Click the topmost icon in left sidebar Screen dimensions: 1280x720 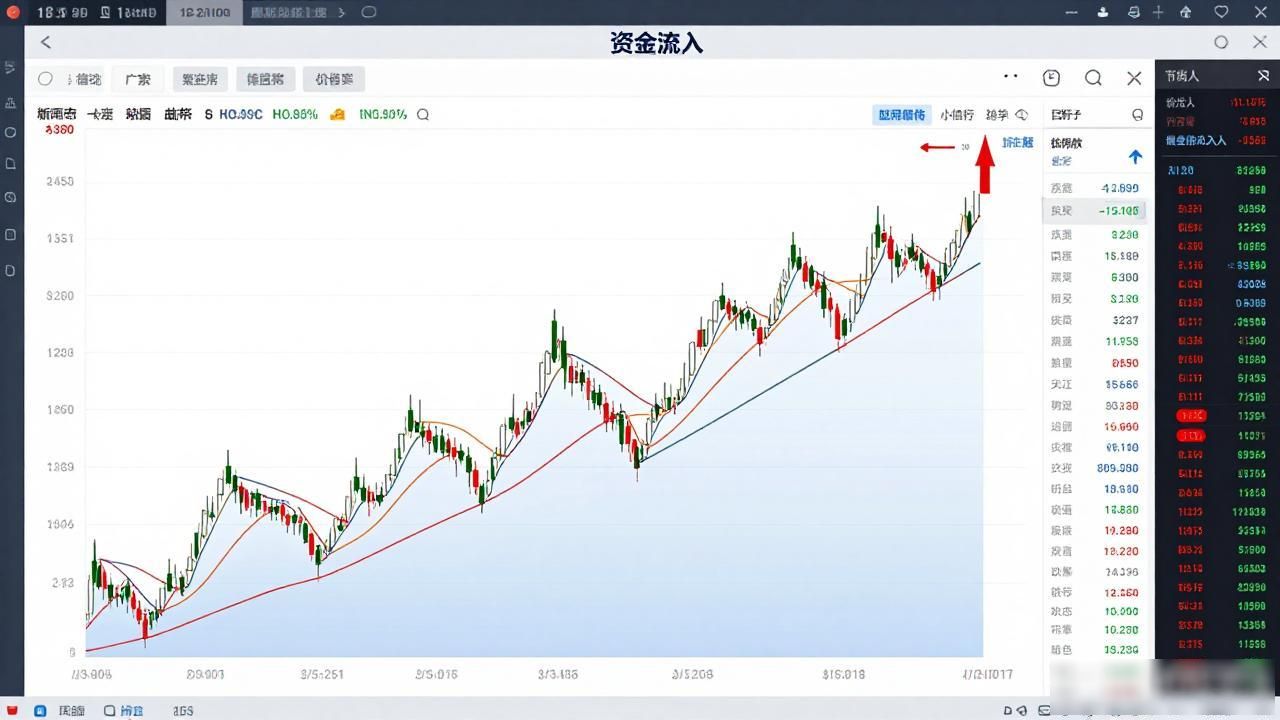point(11,67)
